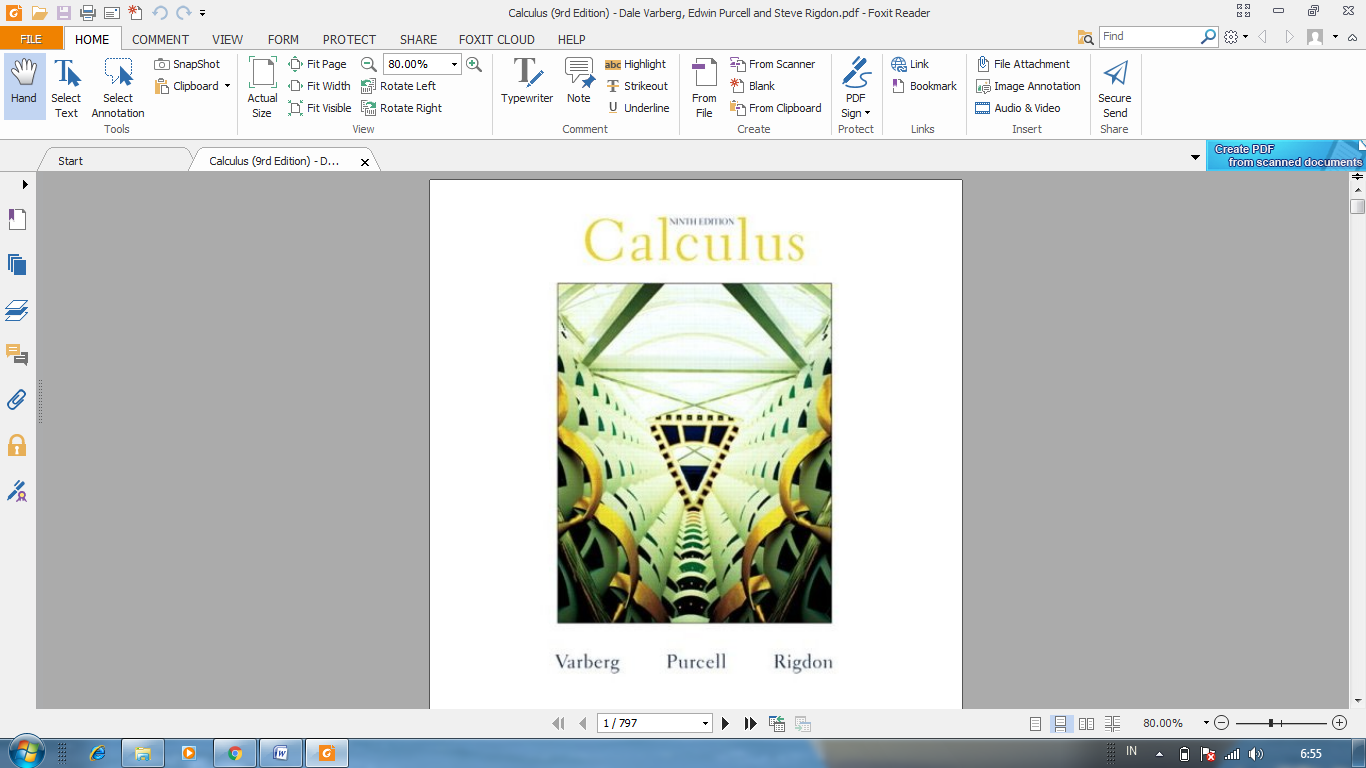This screenshot has height=768, width=1366.
Task: Choose the Highlight tool
Action: tap(636, 64)
